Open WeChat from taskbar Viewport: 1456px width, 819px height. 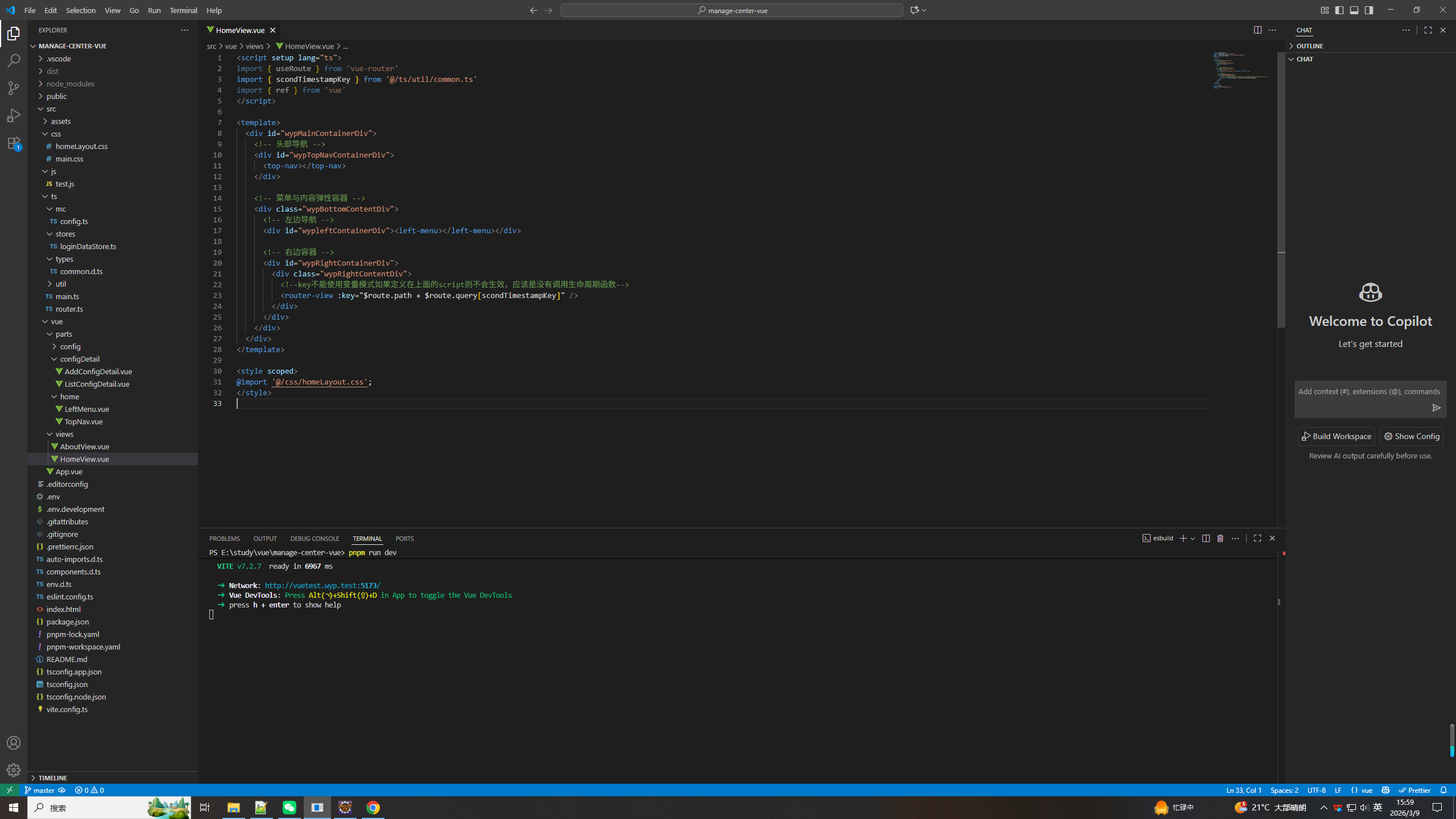pyautogui.click(x=289, y=808)
